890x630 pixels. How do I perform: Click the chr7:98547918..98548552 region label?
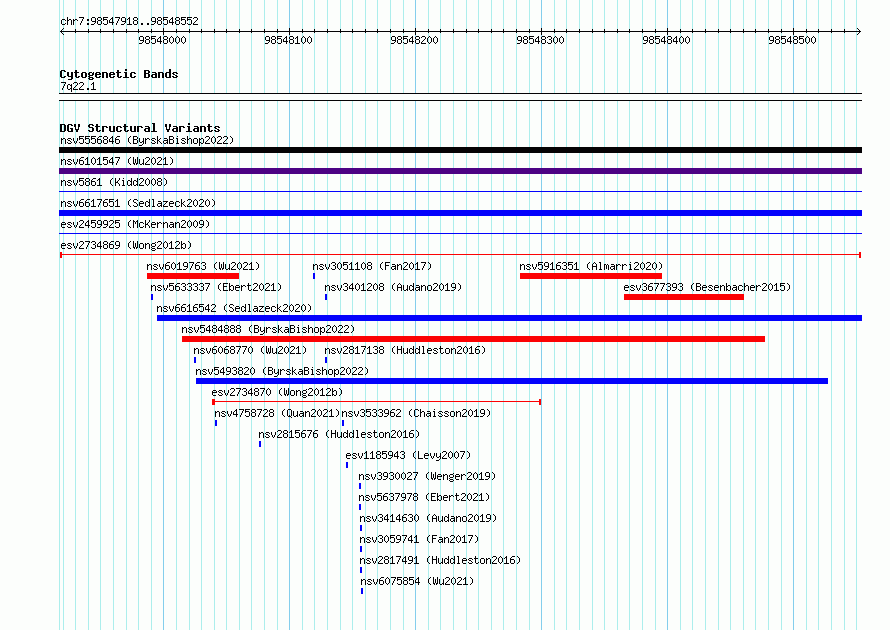tap(129, 22)
